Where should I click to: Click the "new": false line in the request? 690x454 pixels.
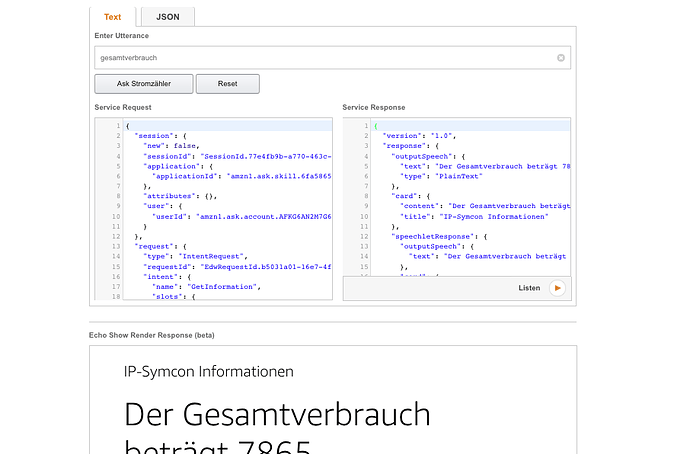(x=172, y=146)
